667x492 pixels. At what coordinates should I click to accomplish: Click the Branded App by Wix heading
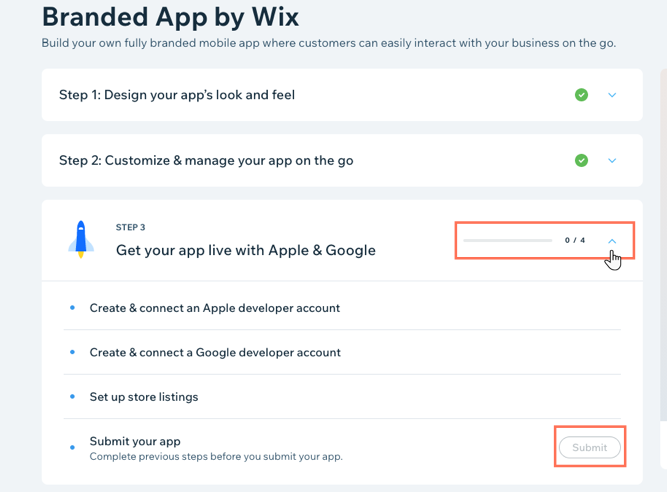[170, 17]
